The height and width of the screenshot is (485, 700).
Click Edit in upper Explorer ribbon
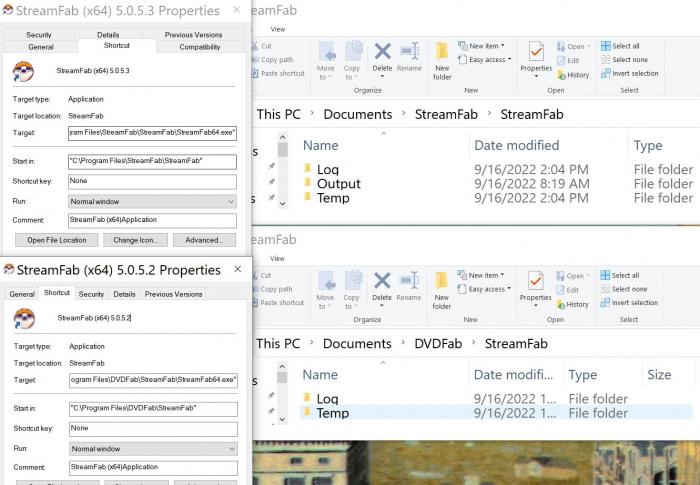tap(568, 61)
